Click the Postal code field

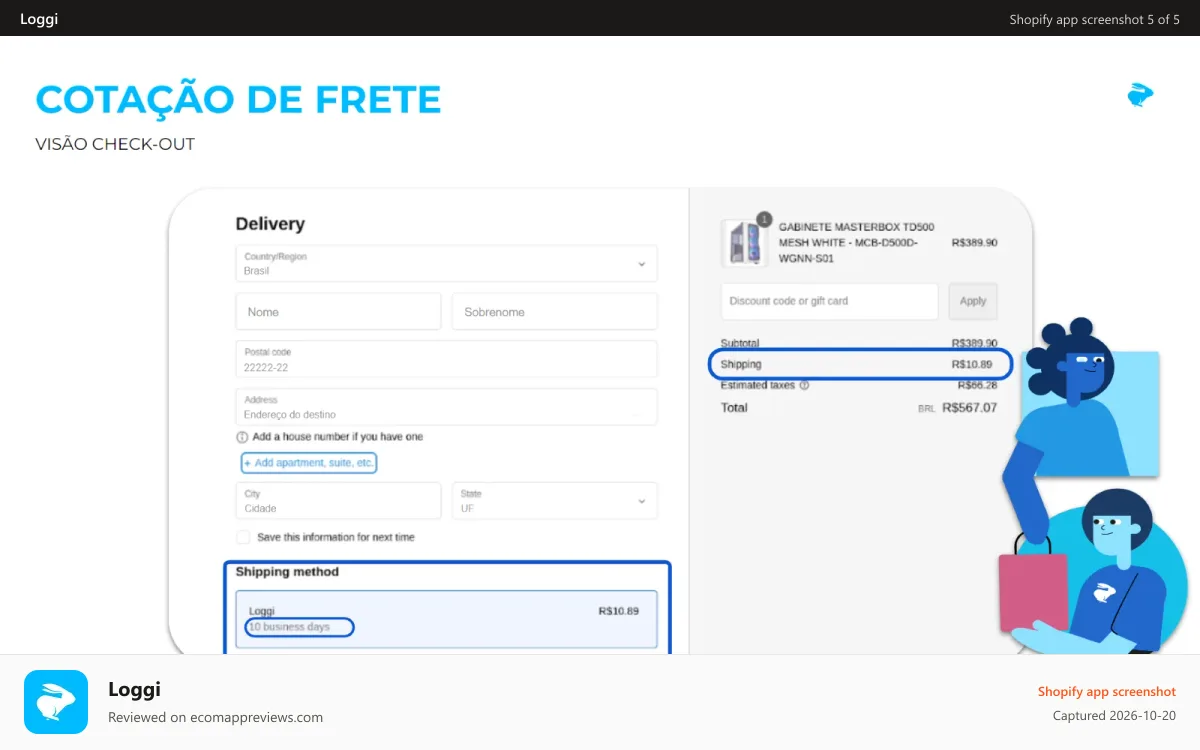pos(446,360)
